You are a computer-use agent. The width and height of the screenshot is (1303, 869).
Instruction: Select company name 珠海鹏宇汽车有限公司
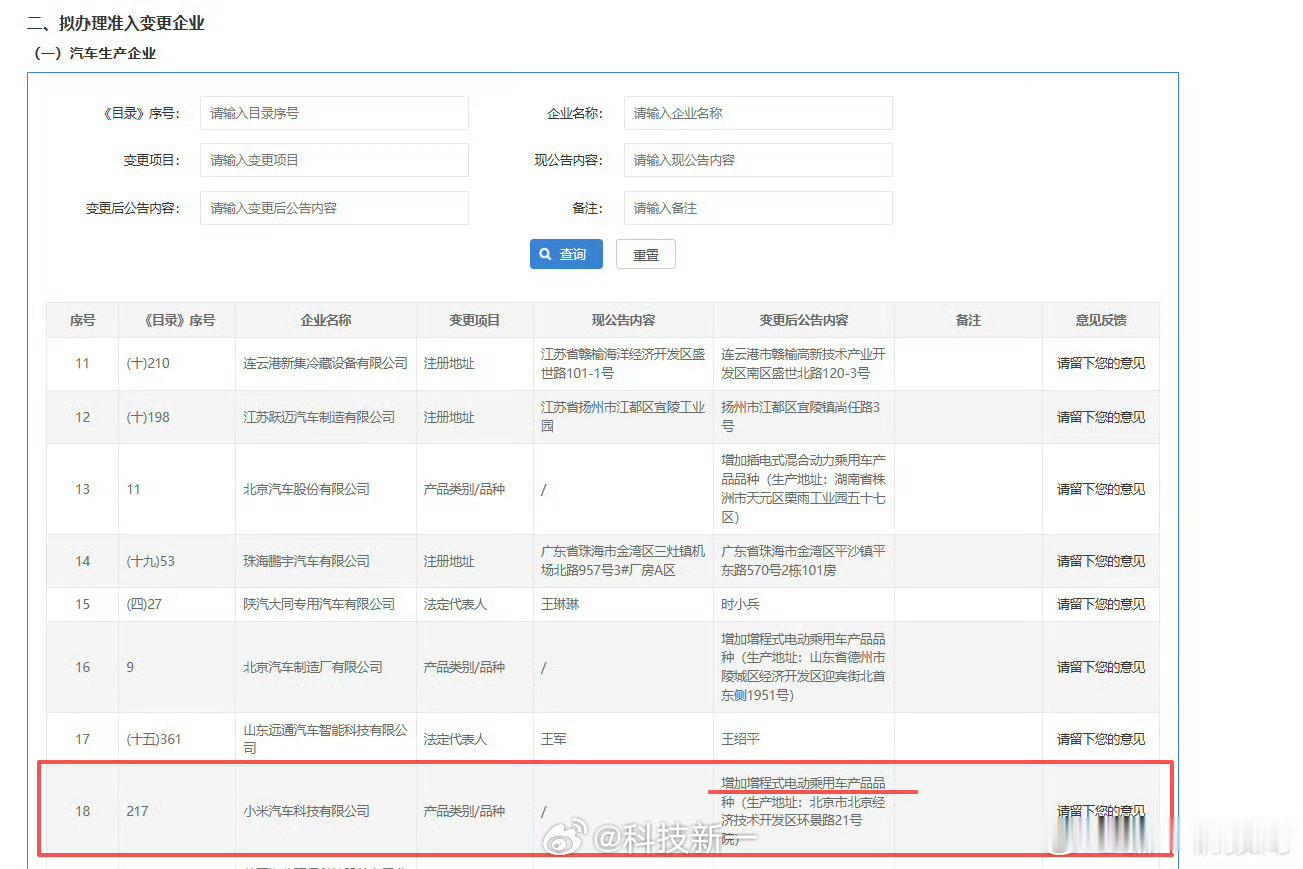(x=307, y=561)
